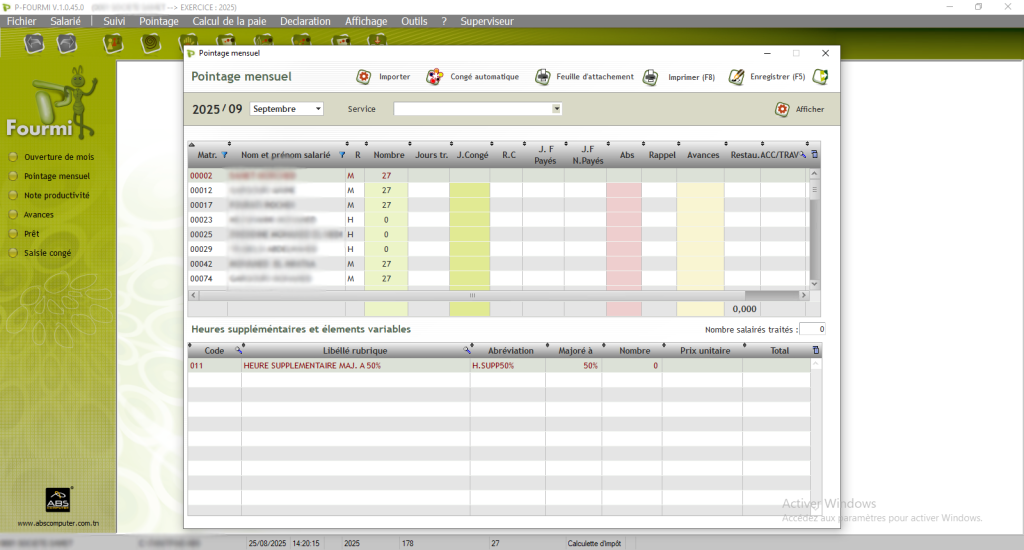Click the filter icon in Matr. column header
Screen dimensions: 1024x550
click(224, 156)
